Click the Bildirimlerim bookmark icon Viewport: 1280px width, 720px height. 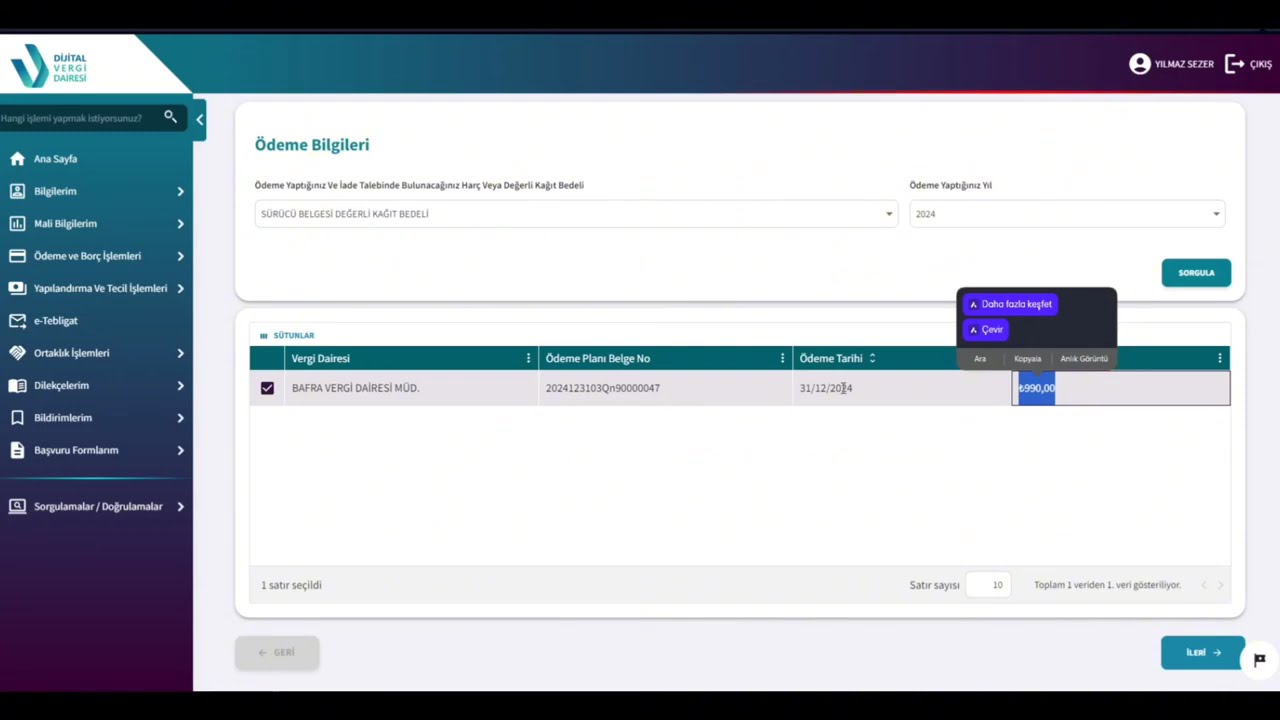point(17,418)
